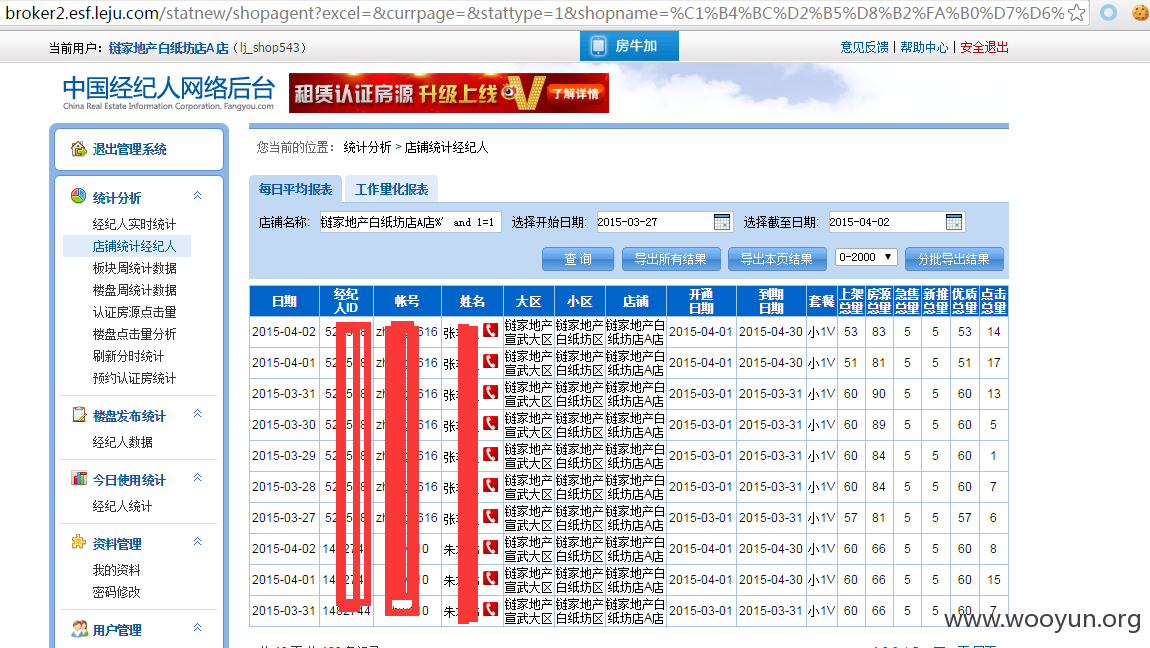The width and height of the screenshot is (1150, 648).
Task: Click the 中国经纪人网络后台 logo
Action: tap(169, 92)
